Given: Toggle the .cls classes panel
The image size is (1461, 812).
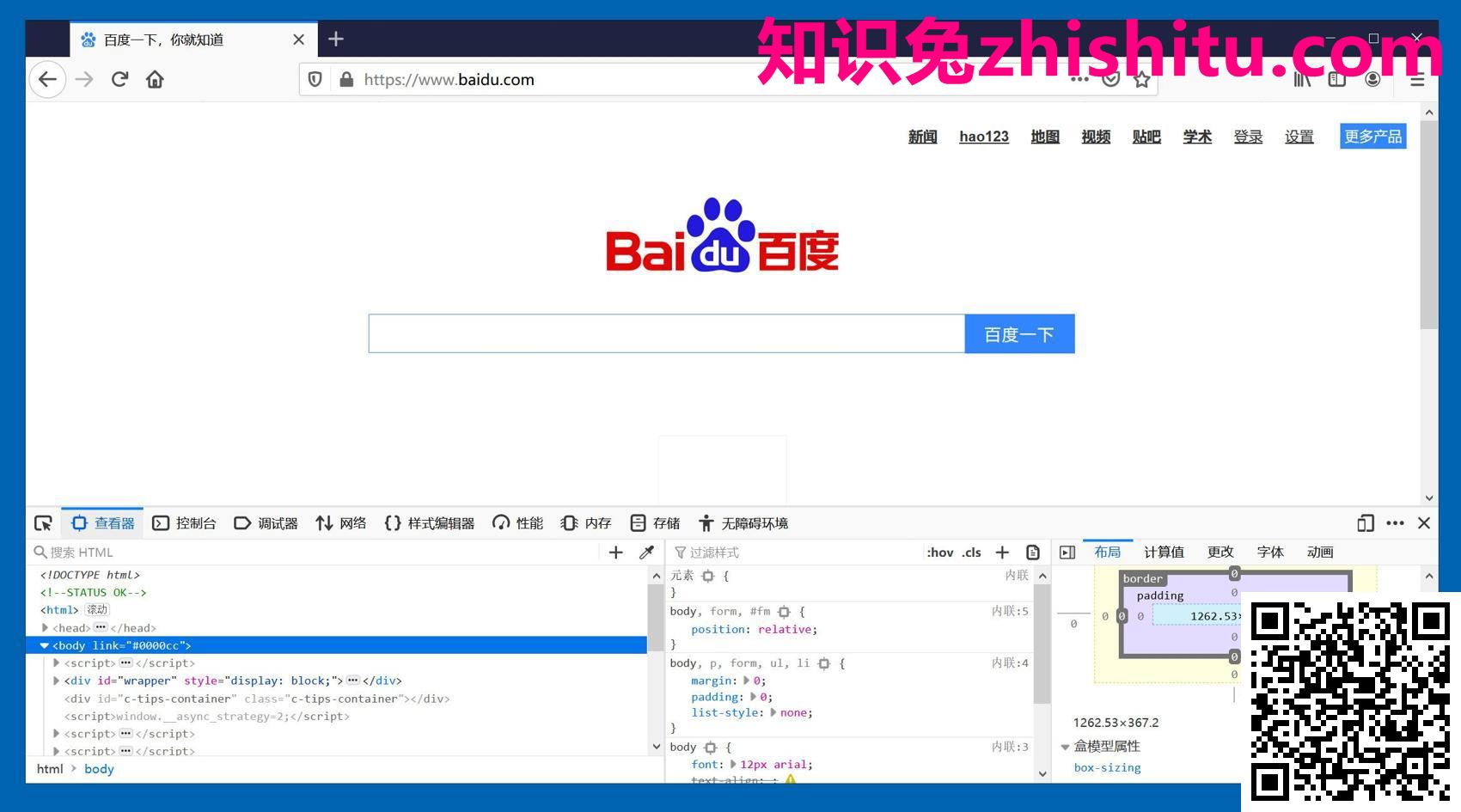Looking at the screenshot, I should [971, 553].
